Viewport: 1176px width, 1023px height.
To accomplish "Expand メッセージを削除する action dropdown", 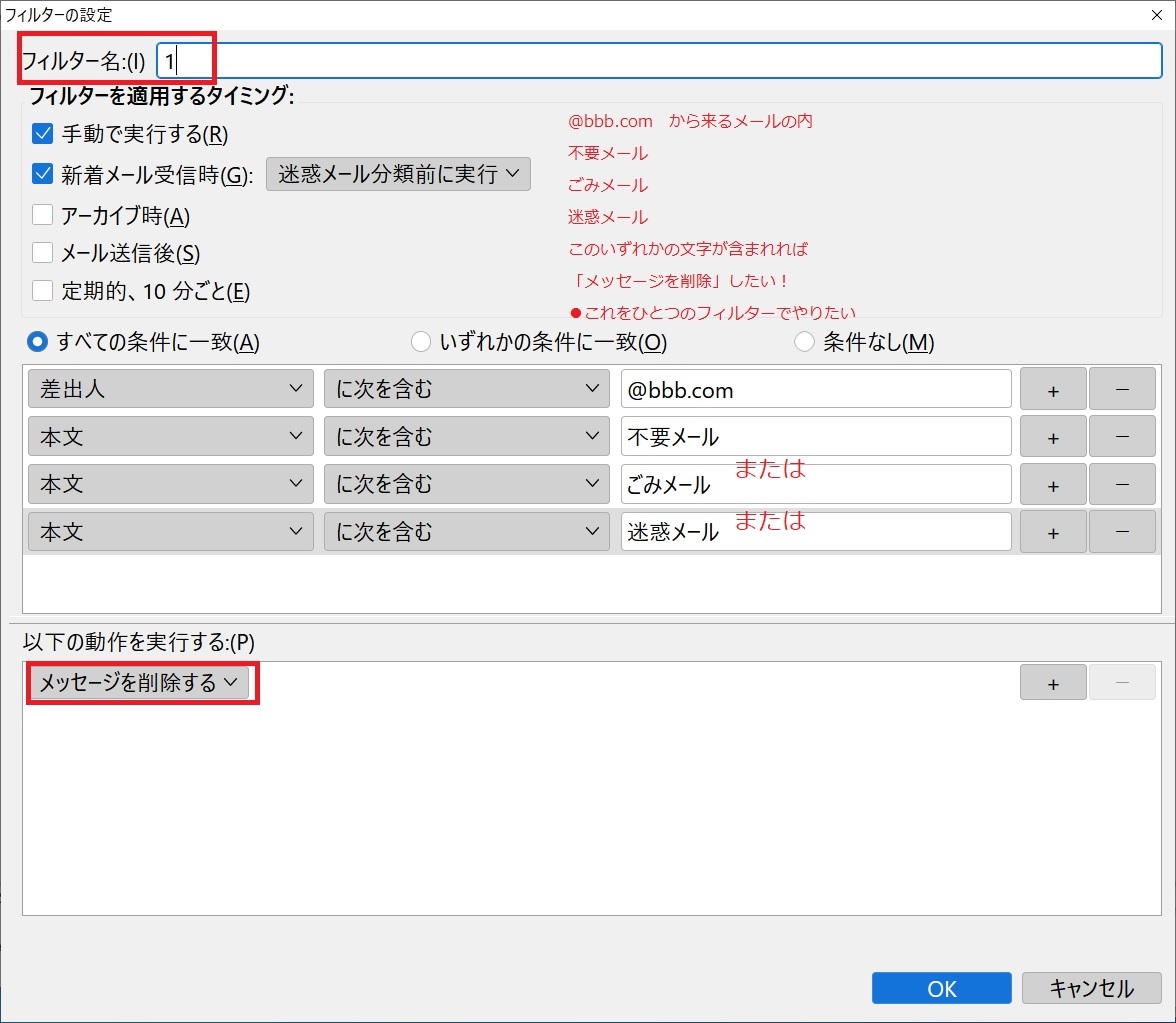I will pyautogui.click(x=138, y=683).
